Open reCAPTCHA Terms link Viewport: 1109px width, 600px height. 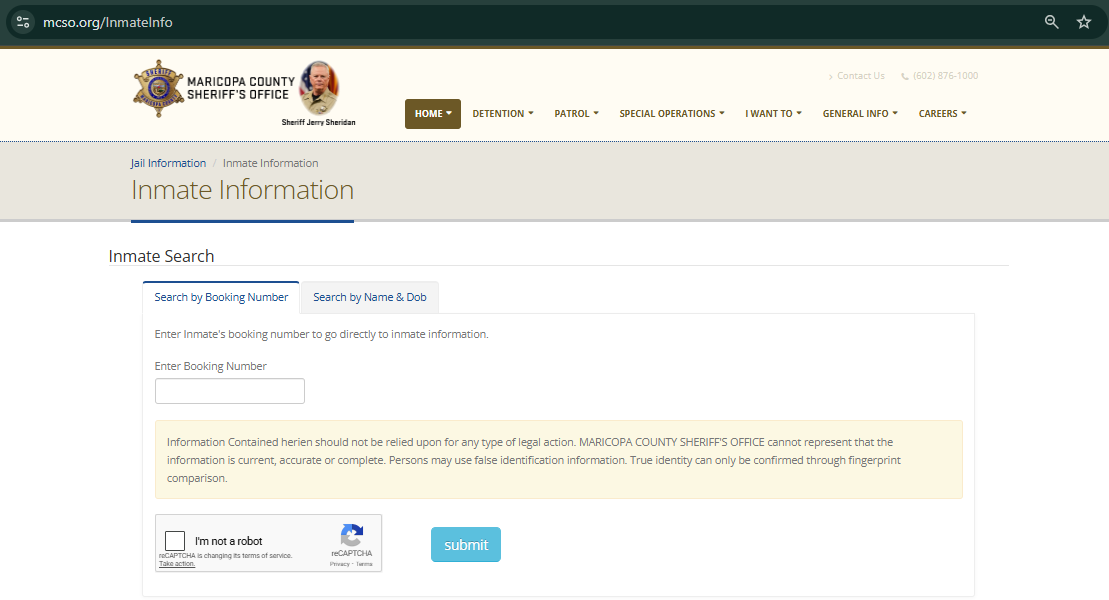[364, 564]
